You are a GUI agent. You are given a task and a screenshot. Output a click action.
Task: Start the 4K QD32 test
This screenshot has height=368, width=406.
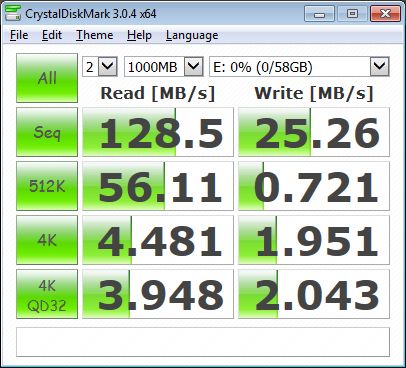click(47, 294)
